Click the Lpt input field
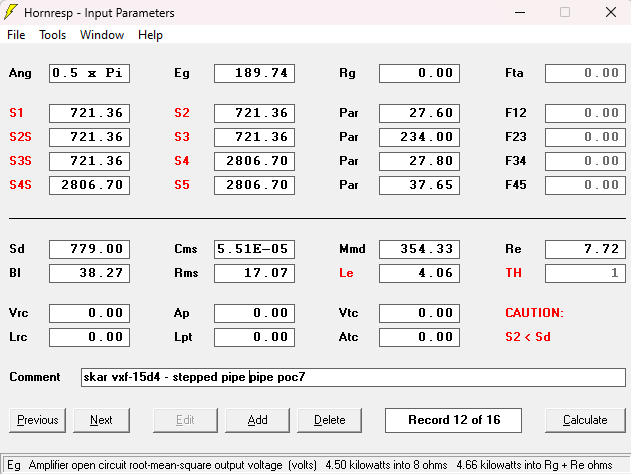The height and width of the screenshot is (474, 631). coord(254,337)
